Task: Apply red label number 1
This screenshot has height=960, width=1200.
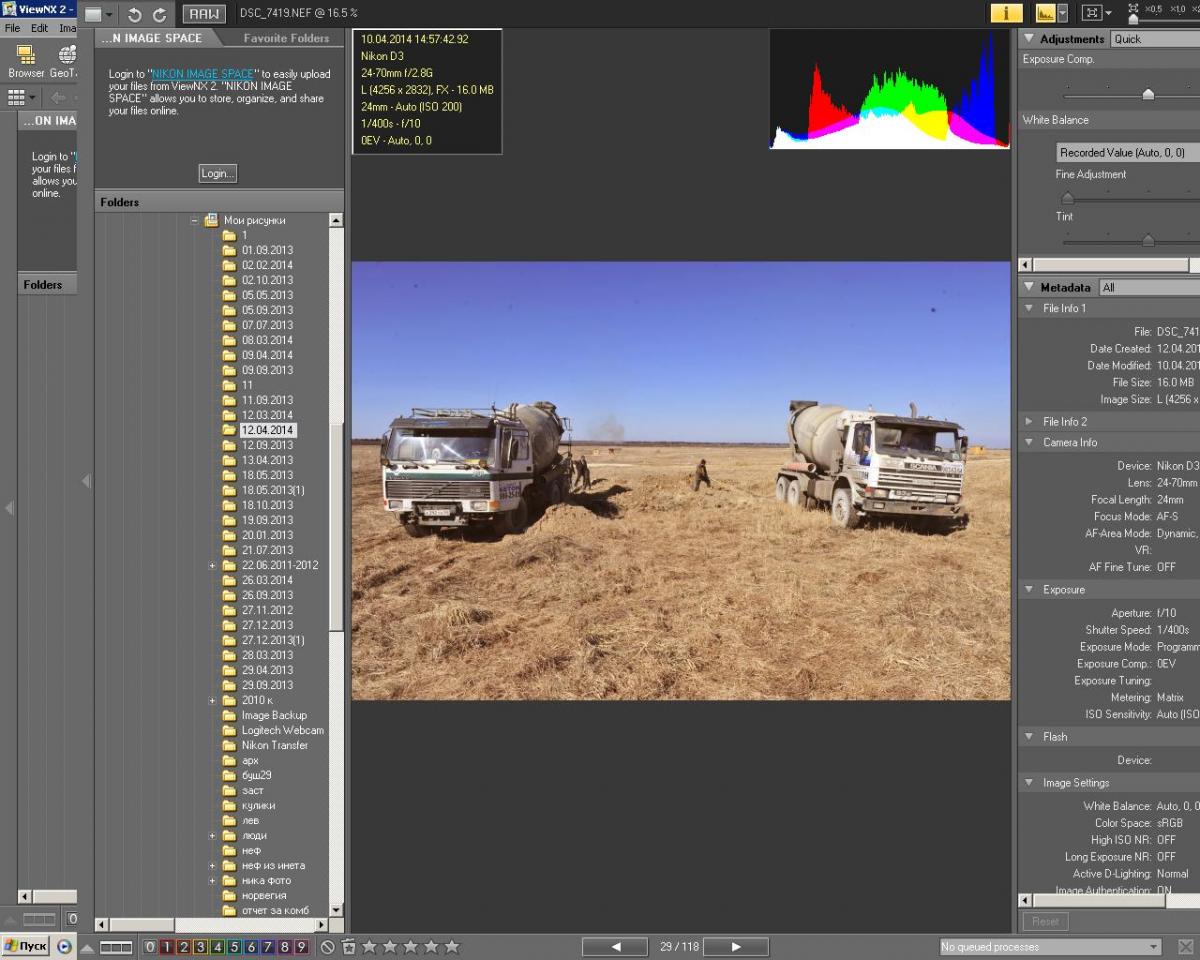Action: coord(167,946)
